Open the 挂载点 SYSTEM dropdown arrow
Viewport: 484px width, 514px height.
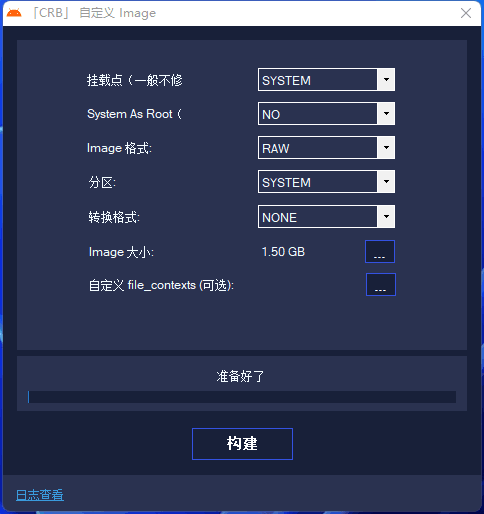[x=386, y=80]
